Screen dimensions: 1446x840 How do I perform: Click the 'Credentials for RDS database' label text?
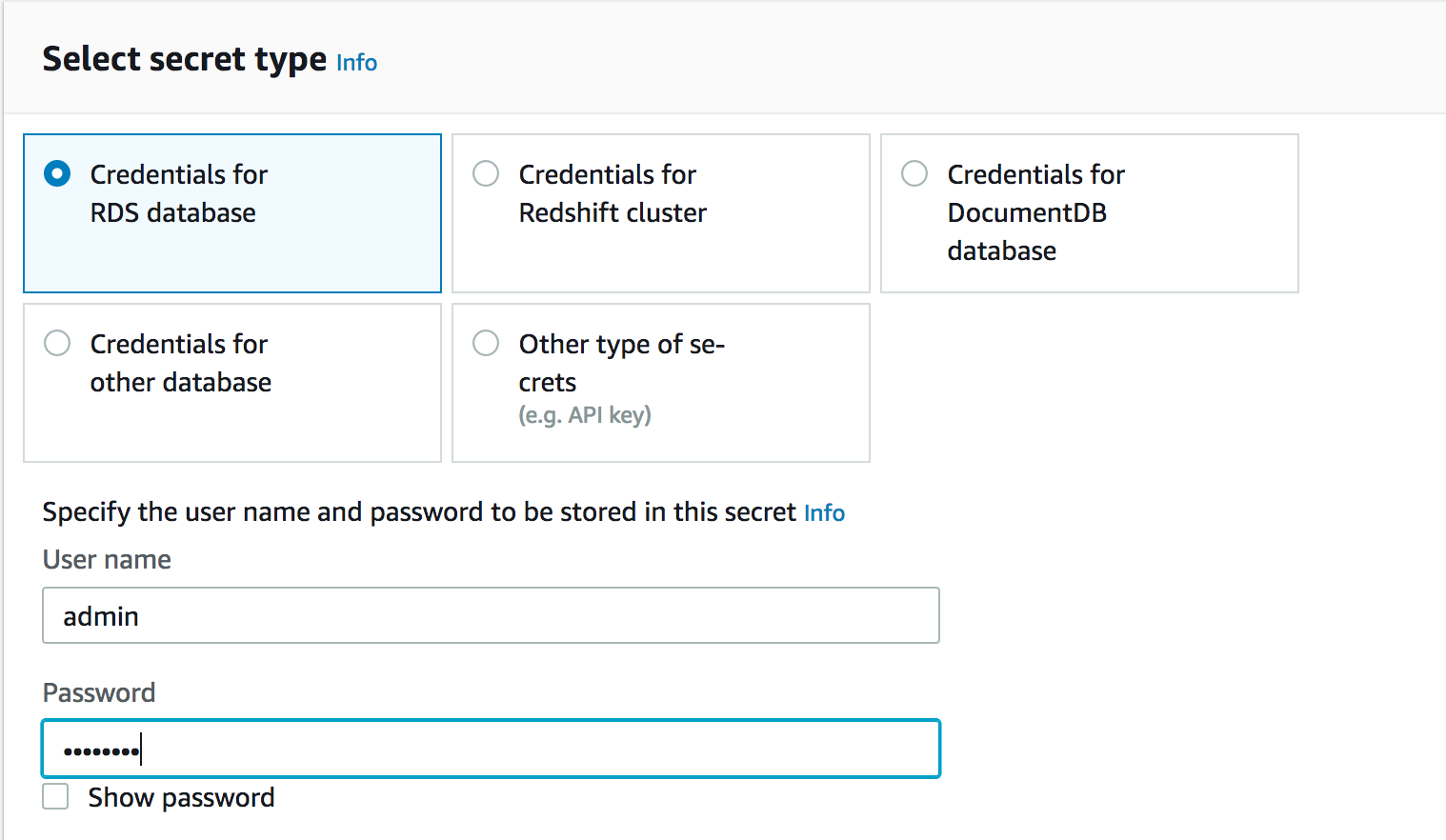click(179, 193)
